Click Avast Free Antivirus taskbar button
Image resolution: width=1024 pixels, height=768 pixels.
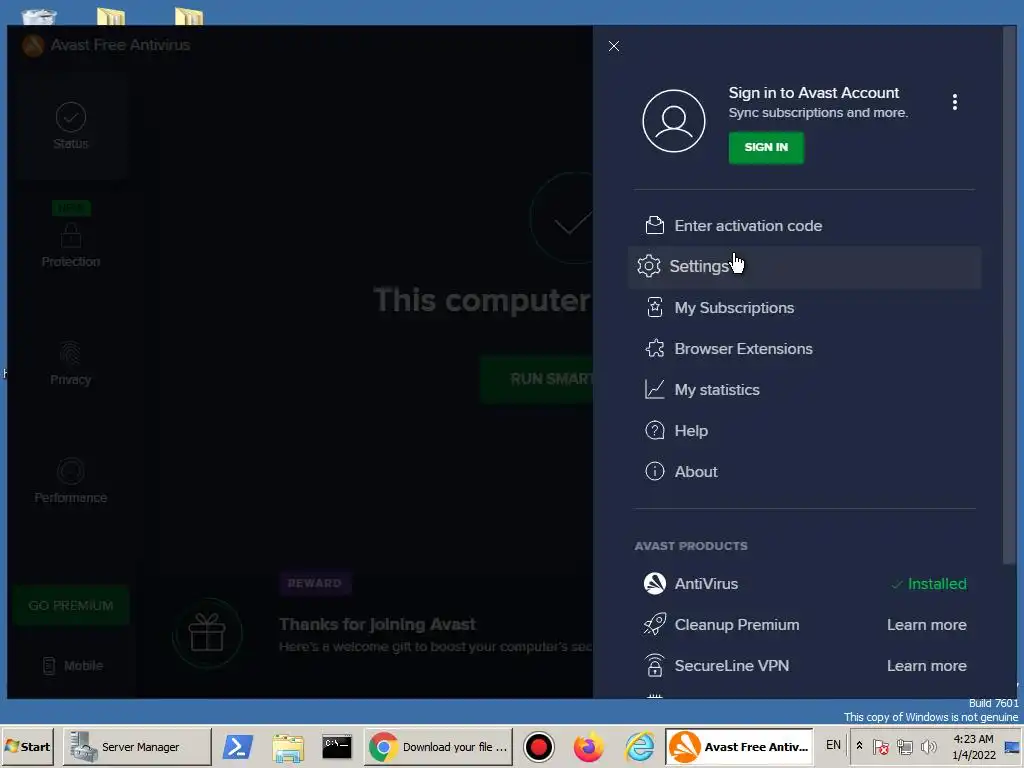click(739, 746)
